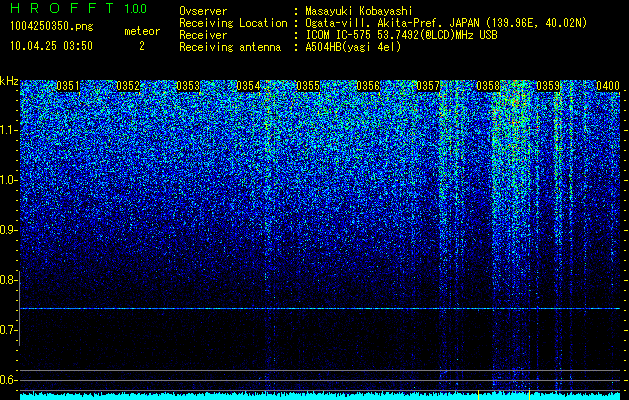Click the horizontal carrier line near 0.75 kHz
The width and height of the screenshot is (629, 400).
[x=320, y=309]
